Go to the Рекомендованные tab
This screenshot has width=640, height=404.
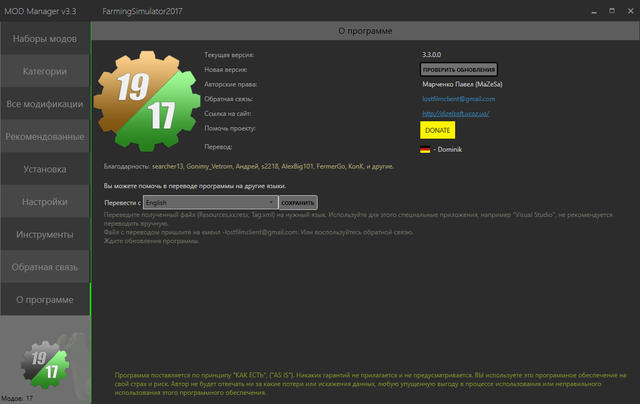45,136
